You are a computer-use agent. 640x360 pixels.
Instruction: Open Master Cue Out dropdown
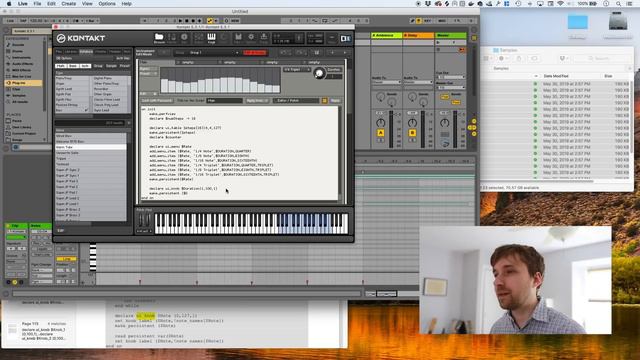[451, 77]
